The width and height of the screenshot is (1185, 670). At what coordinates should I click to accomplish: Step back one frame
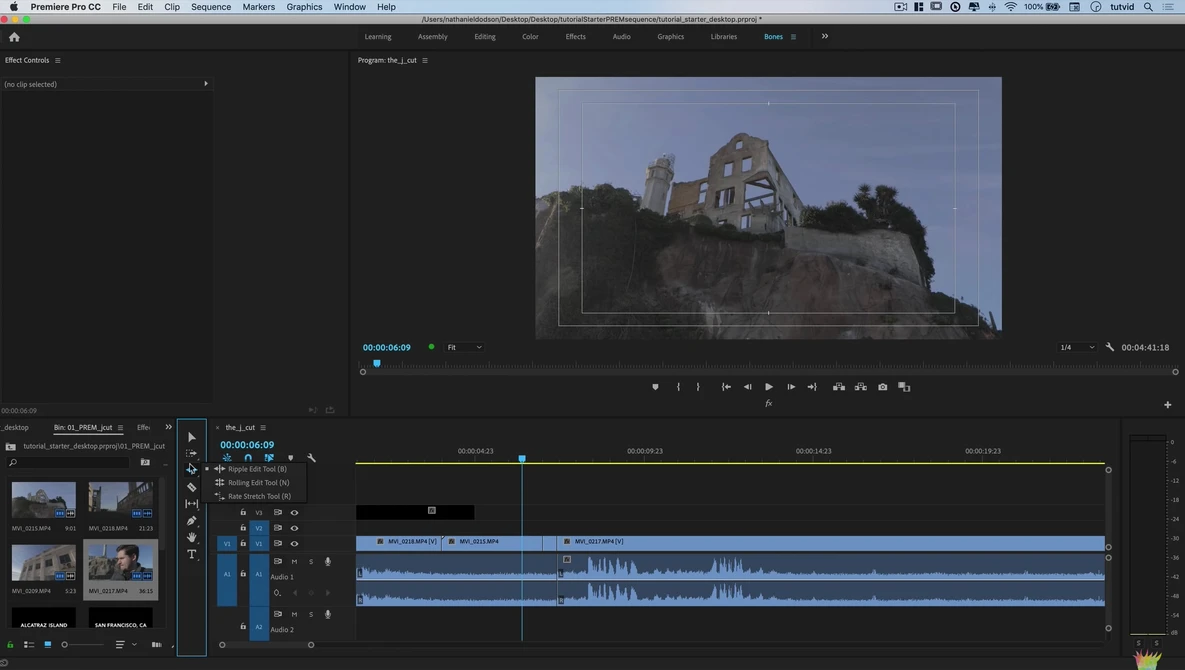point(747,387)
